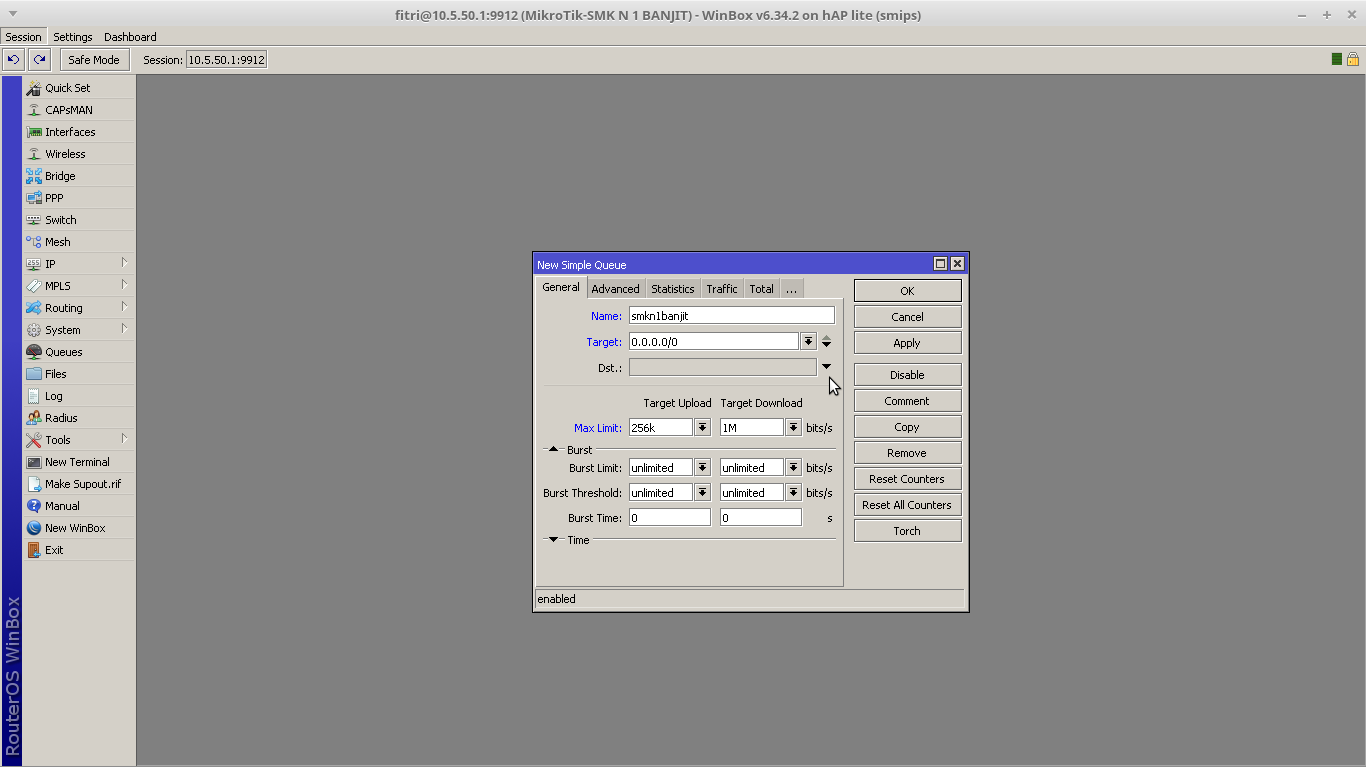Click the Name input field

point(731,315)
